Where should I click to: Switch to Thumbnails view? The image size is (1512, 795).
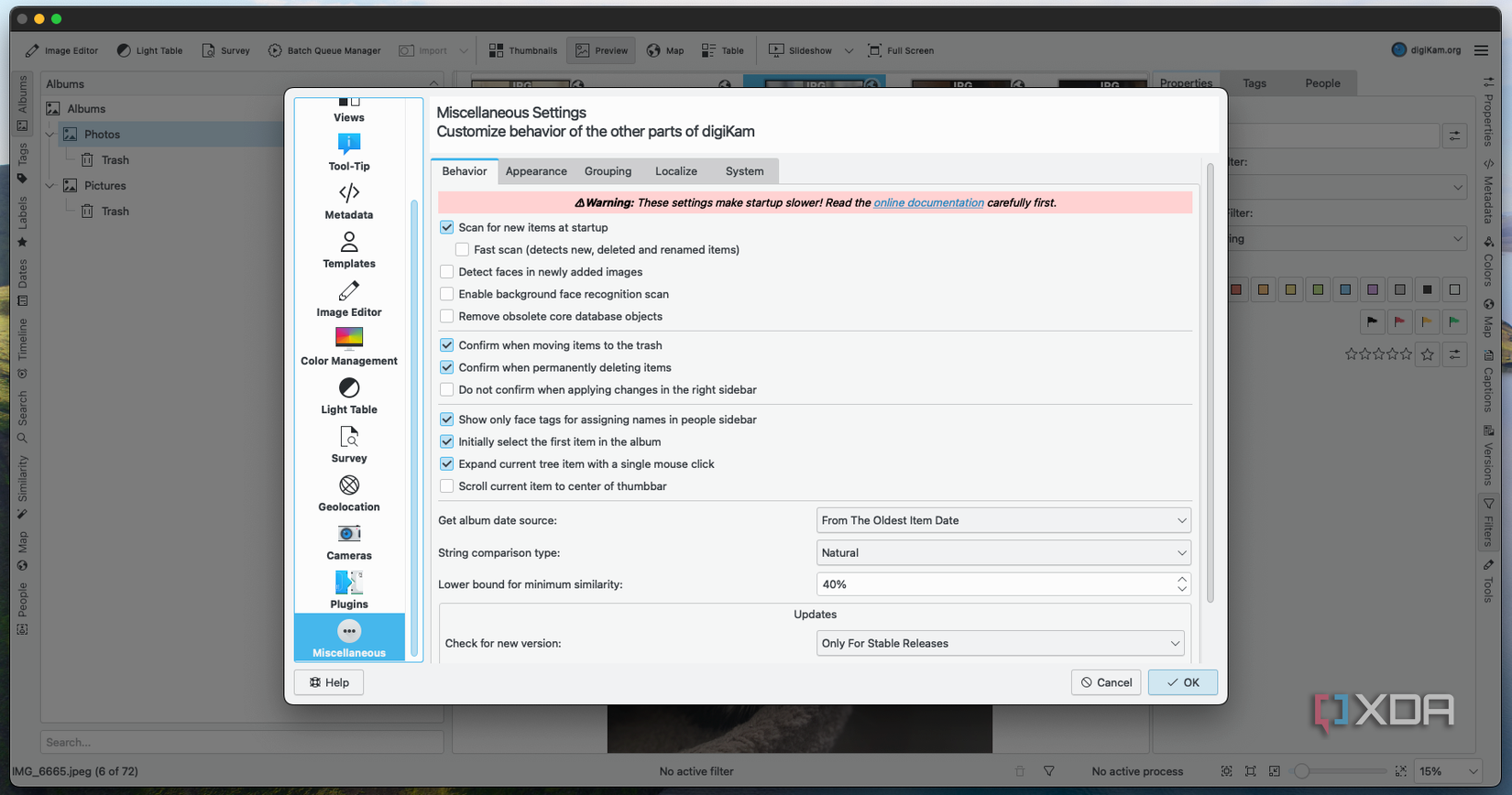(523, 50)
